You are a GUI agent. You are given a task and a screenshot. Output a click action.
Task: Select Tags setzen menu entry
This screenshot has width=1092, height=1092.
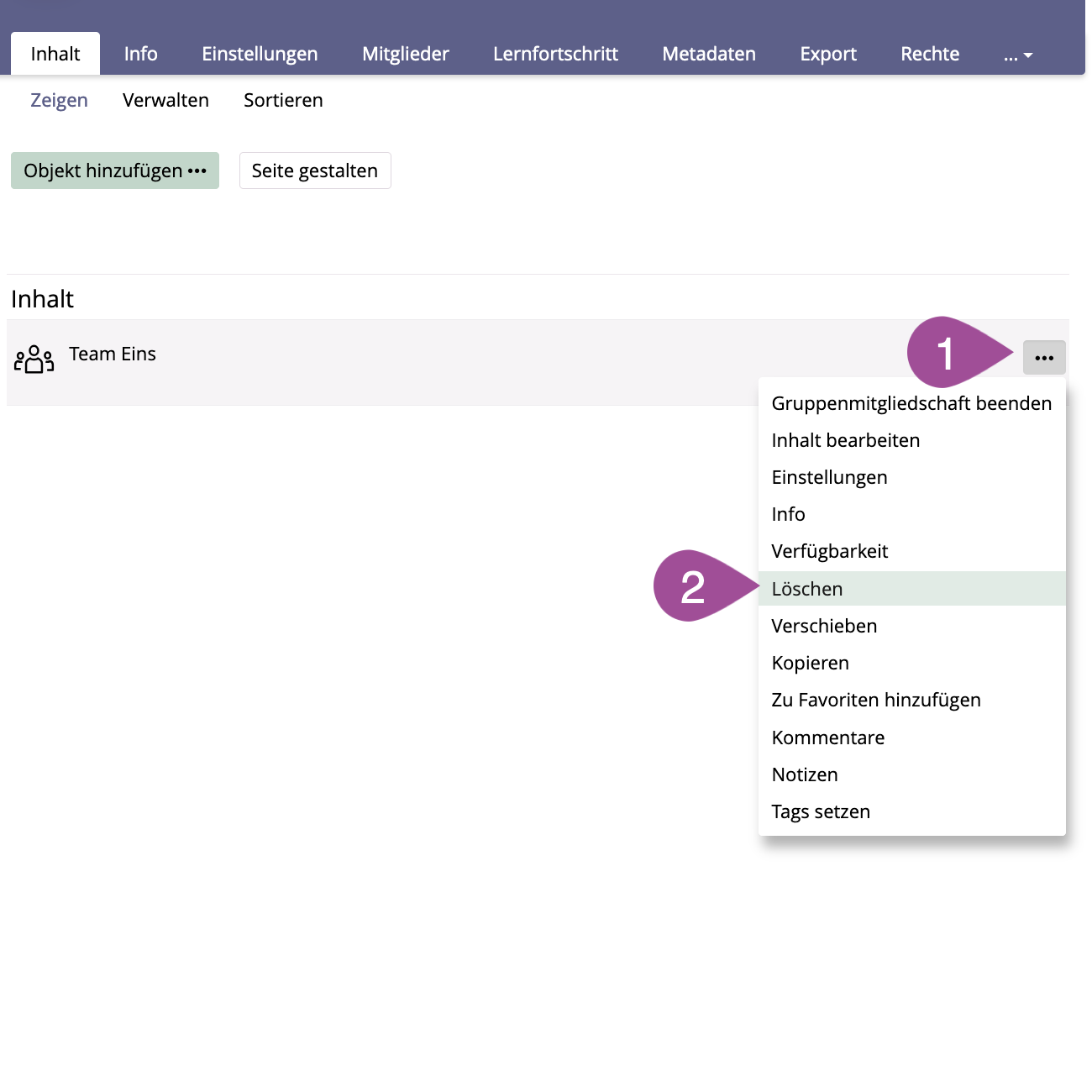pos(820,811)
